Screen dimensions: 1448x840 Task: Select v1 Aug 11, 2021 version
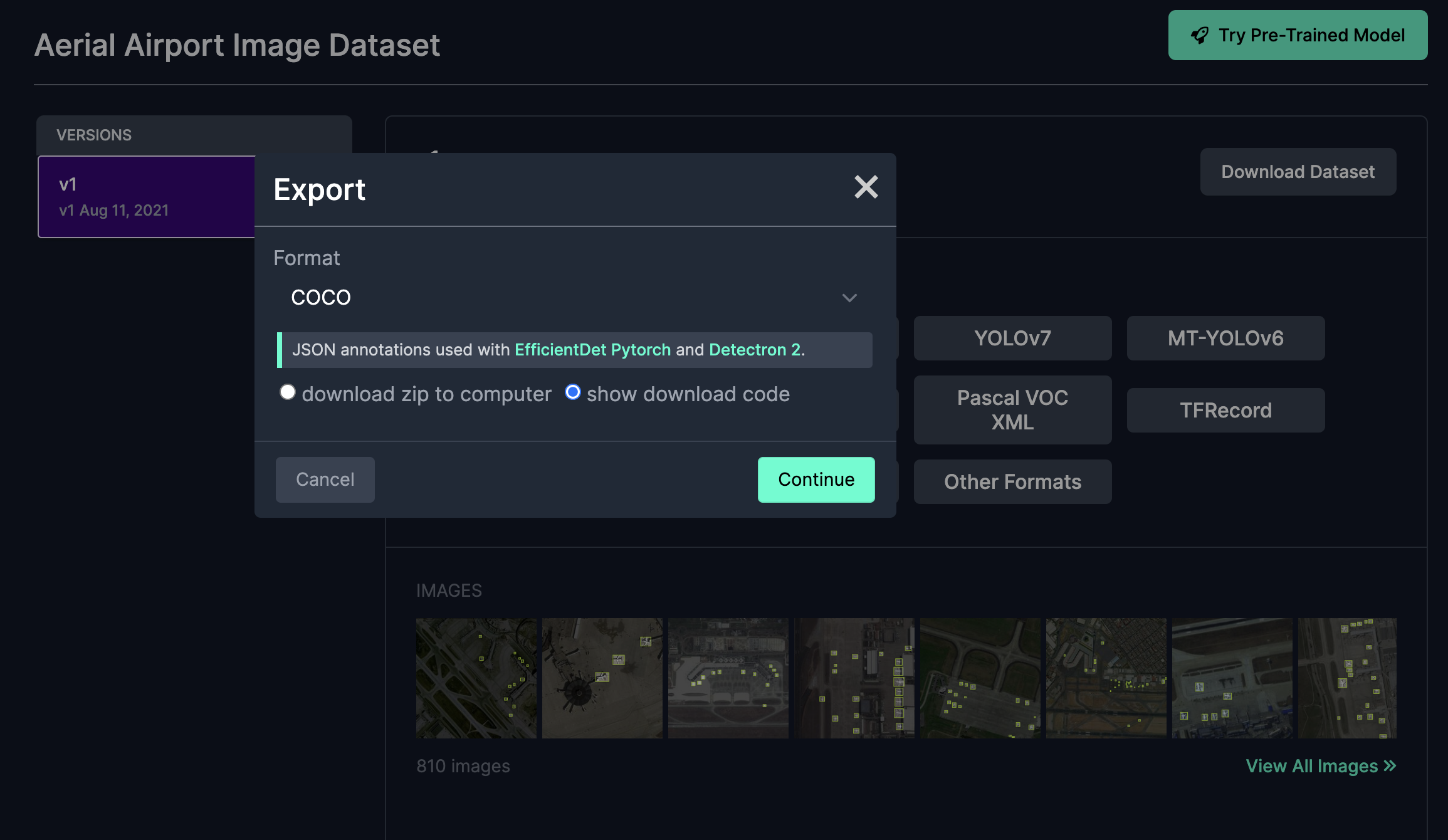pos(147,197)
